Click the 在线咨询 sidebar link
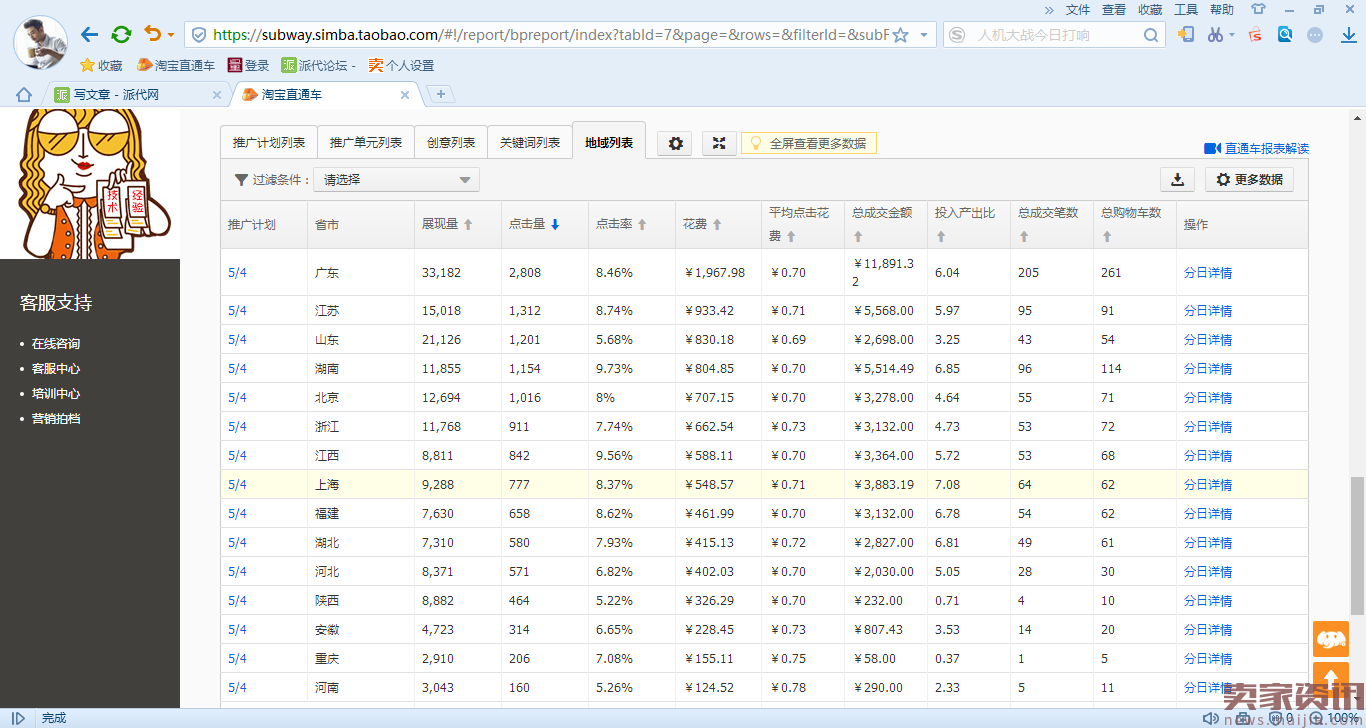The height and width of the screenshot is (728, 1366). pos(56,343)
